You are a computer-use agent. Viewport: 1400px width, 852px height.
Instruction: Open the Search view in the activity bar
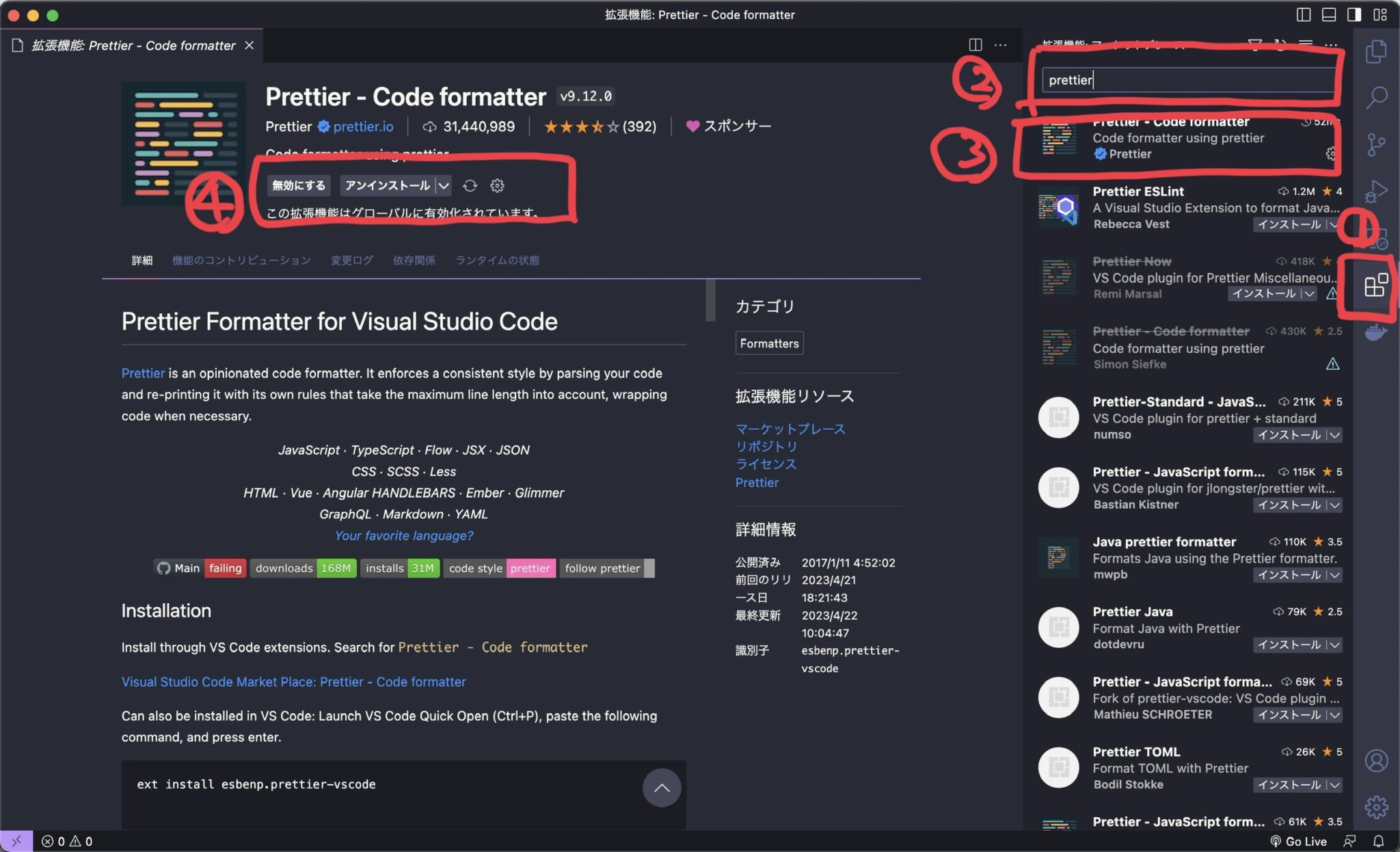tap(1377, 98)
